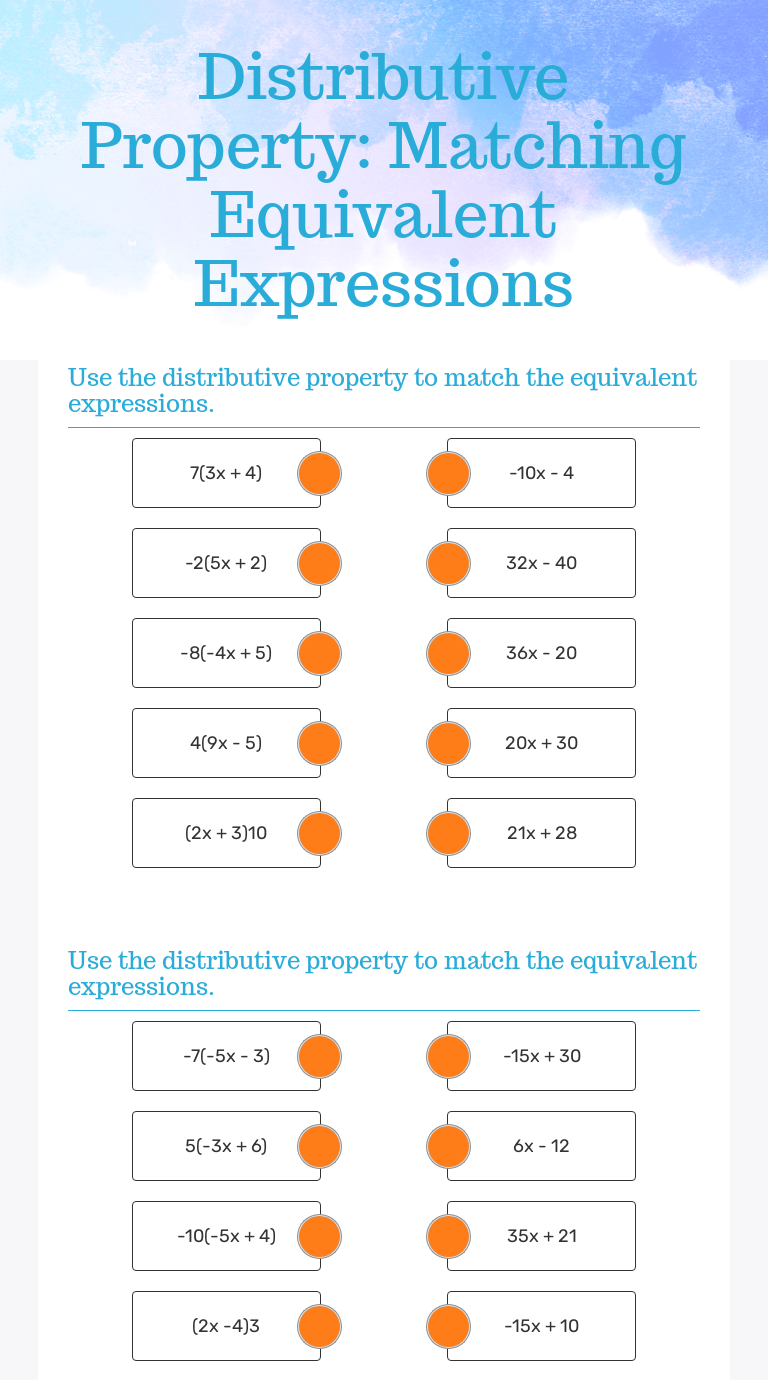
Task: Click the 7(3x + 4) expression card
Action: click(226, 473)
